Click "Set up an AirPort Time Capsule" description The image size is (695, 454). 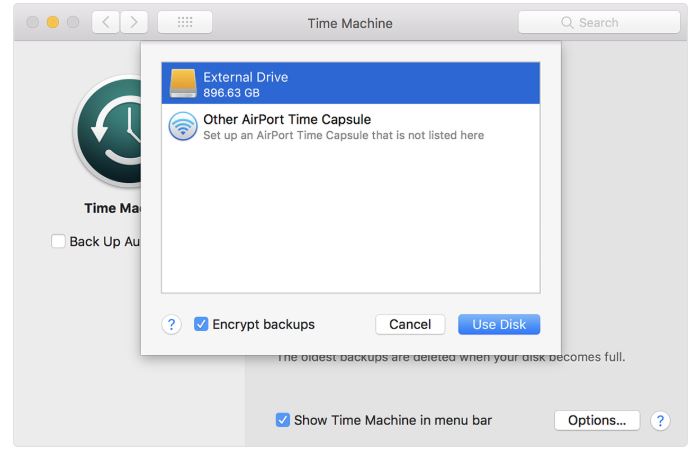click(344, 135)
